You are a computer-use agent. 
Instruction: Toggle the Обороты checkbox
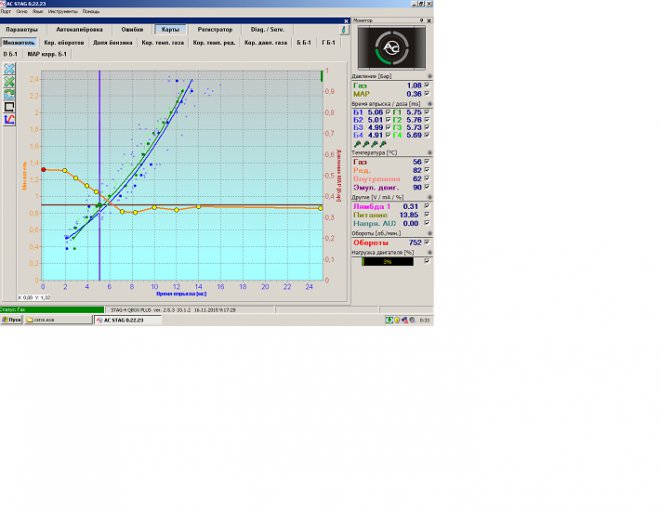428,242
